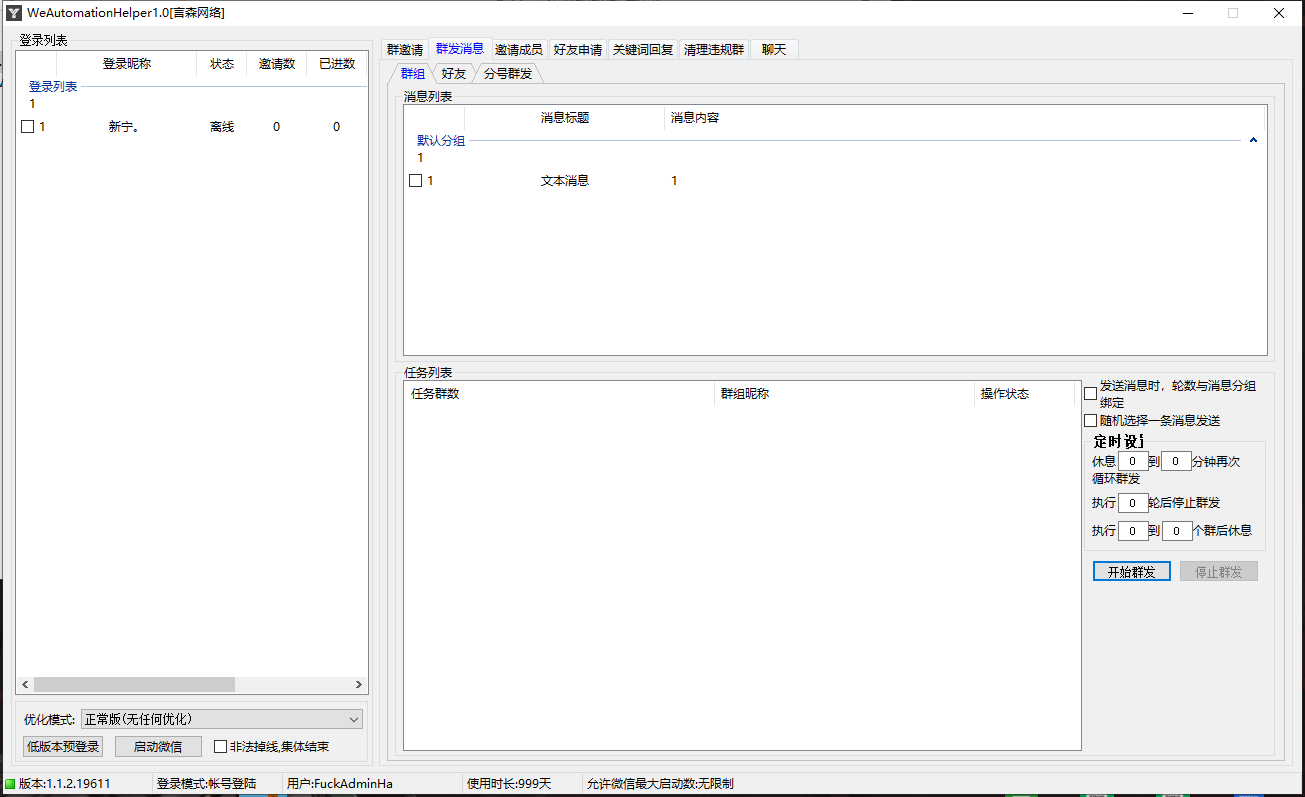The width and height of the screenshot is (1305, 797).
Task: Enable 轮数与消息分组绑定 checkbox
Action: 1091,394
